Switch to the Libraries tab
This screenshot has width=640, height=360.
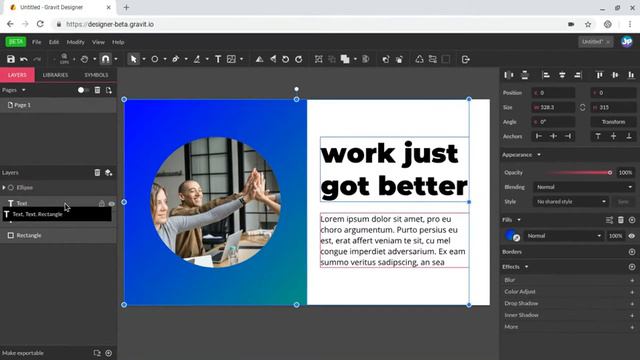tap(55, 75)
